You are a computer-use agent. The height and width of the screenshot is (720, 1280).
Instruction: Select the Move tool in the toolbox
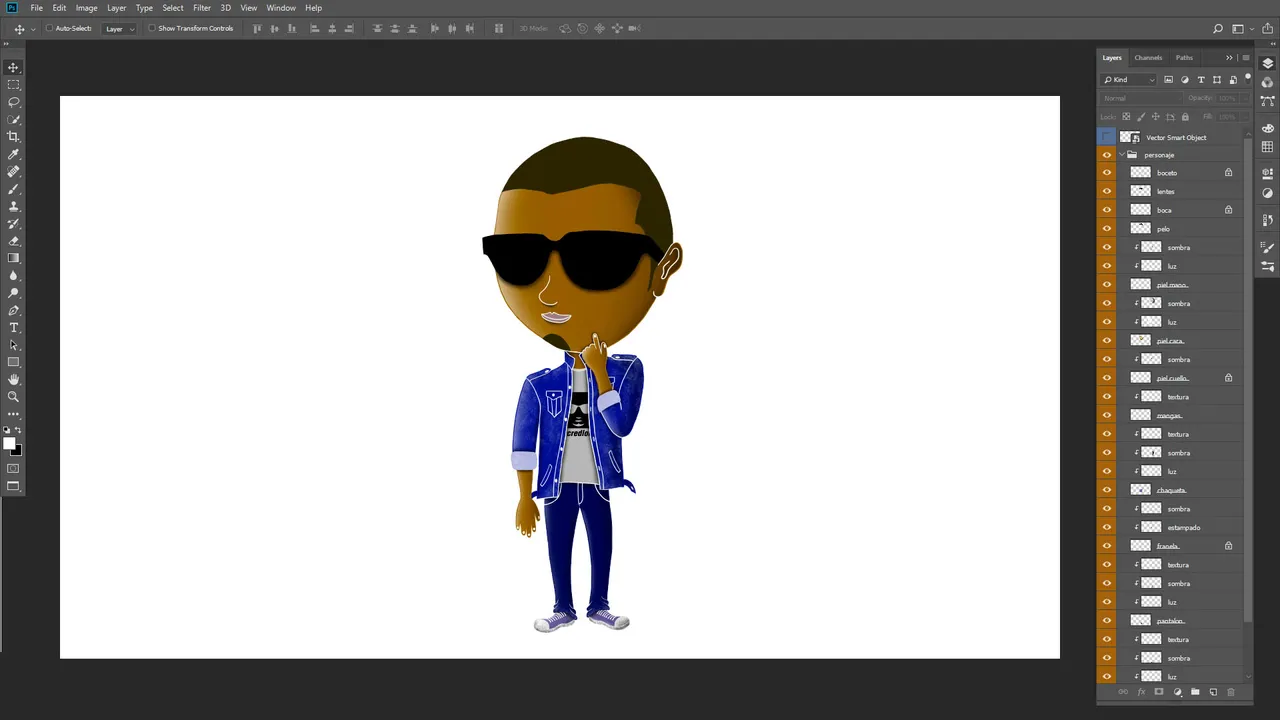click(x=13, y=67)
